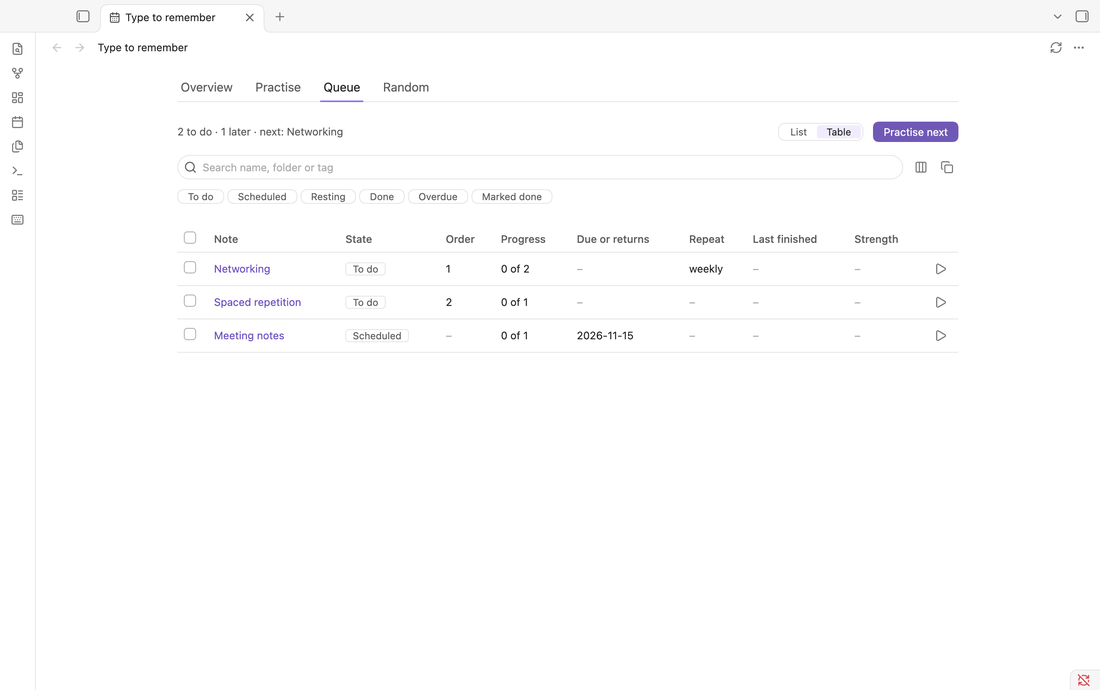Toggle the Overdue filter chip

click(438, 197)
